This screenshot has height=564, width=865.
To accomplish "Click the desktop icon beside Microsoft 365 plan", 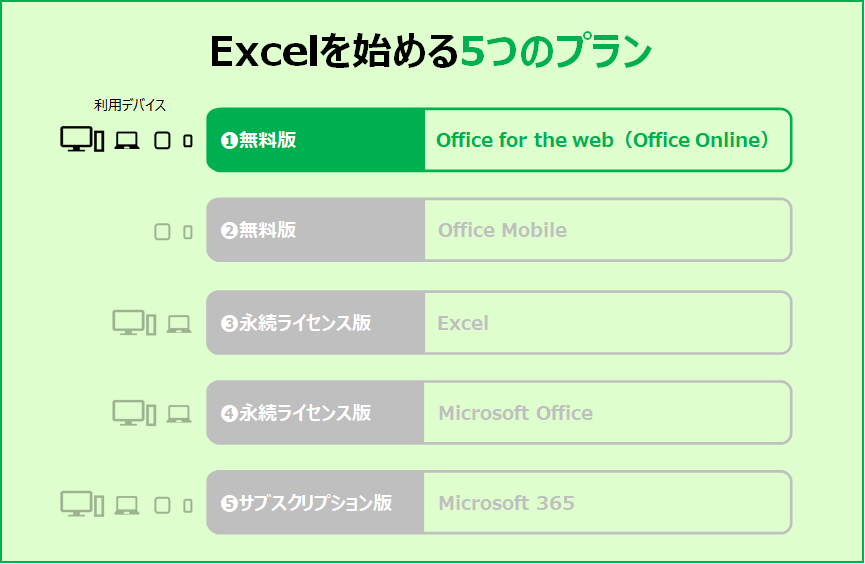I will pos(82,503).
